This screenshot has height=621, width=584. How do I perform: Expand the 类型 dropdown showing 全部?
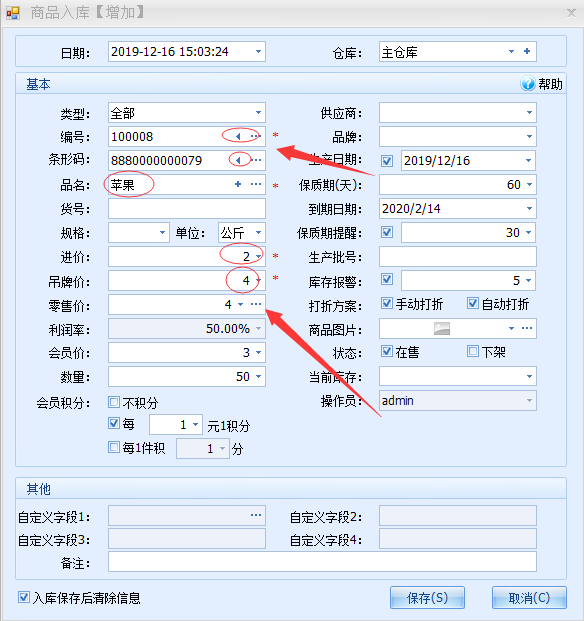pyautogui.click(x=258, y=113)
